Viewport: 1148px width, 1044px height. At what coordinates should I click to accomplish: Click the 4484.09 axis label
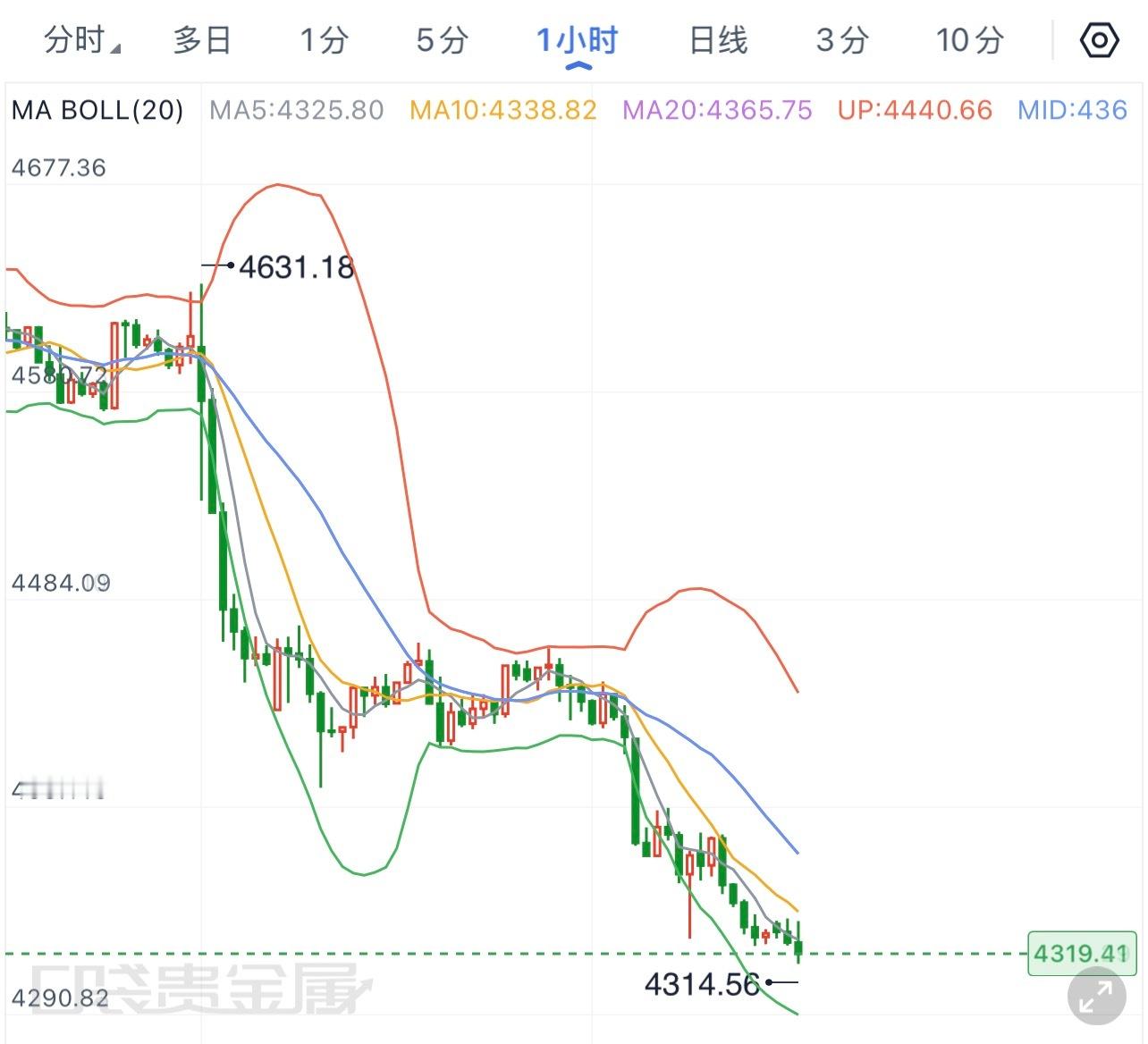click(61, 583)
